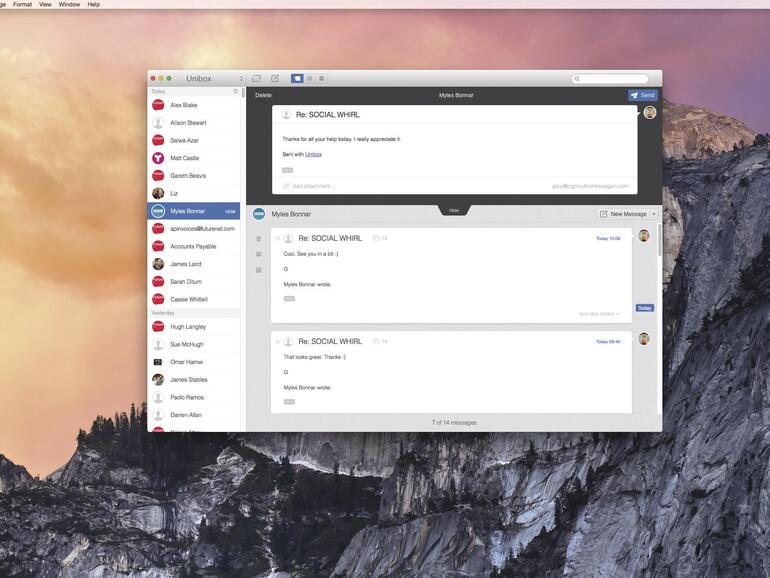Click the Today 09:46 timestamp

tap(608, 342)
